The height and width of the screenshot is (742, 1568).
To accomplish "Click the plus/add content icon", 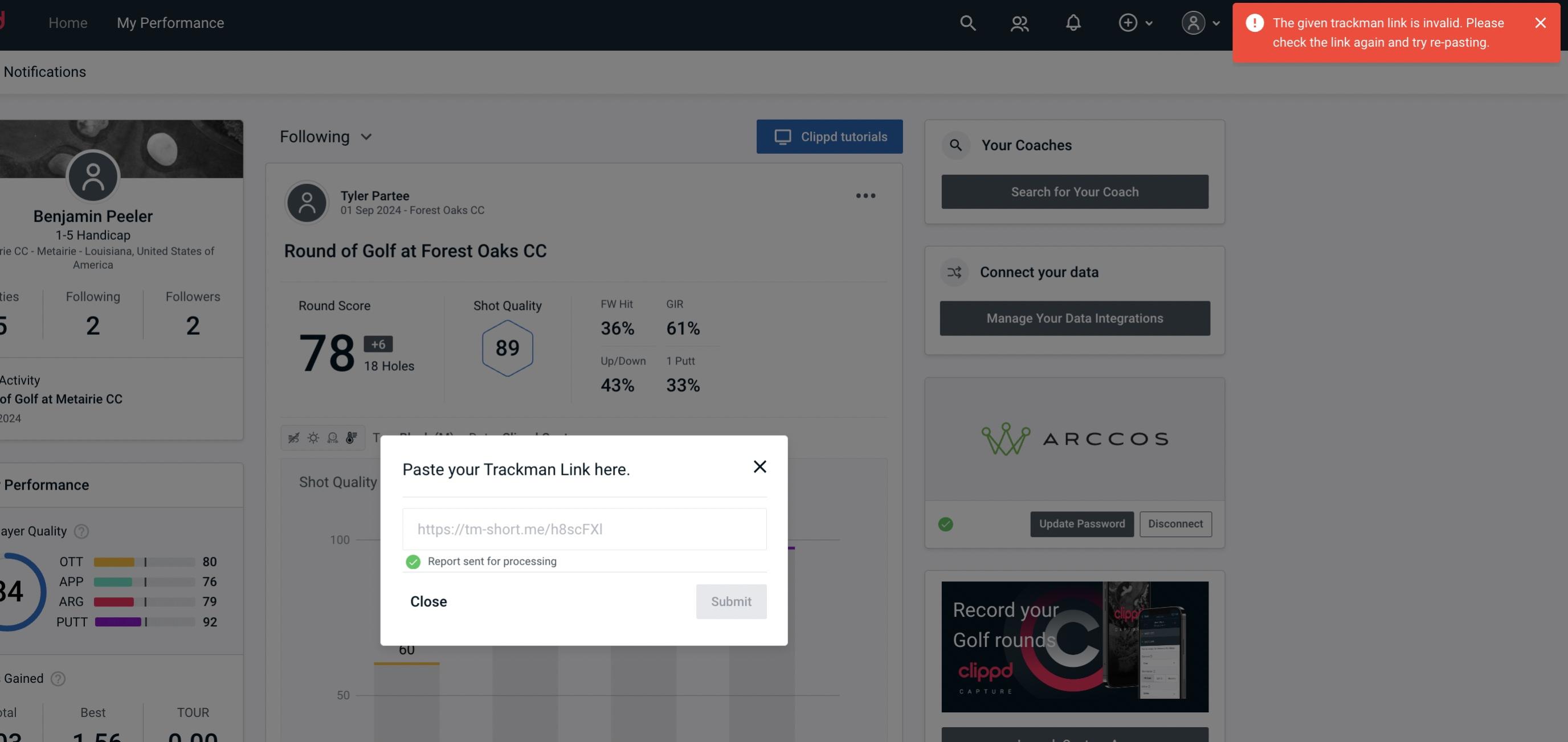I will click(x=1128, y=22).
